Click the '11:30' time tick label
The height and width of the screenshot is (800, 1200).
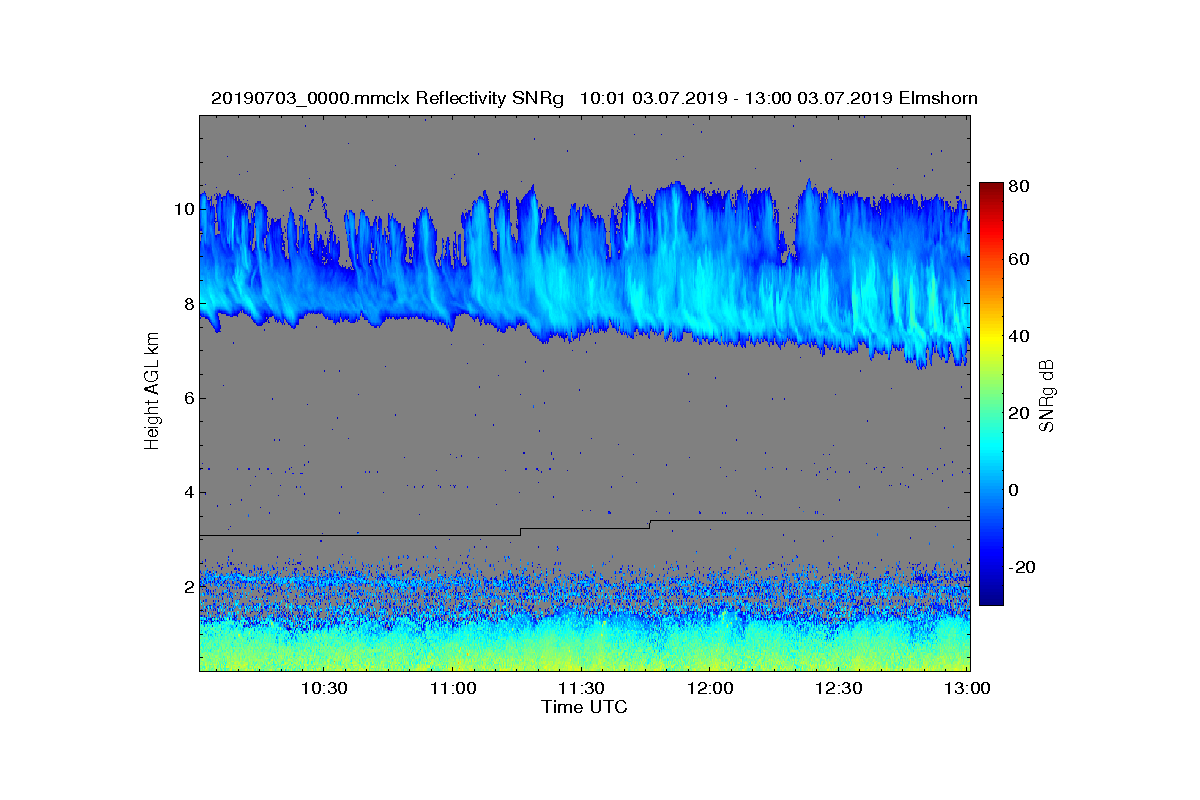point(581,689)
